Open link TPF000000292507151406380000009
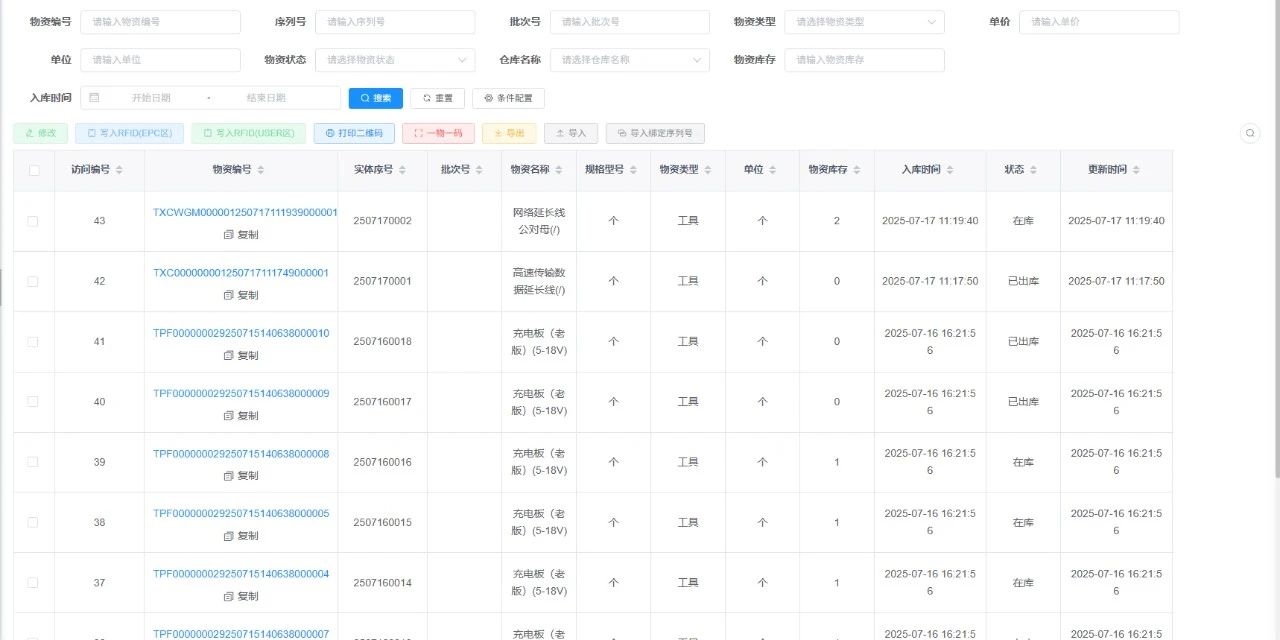Screen dimensions: 1280x640 pyautogui.click(x=241, y=393)
